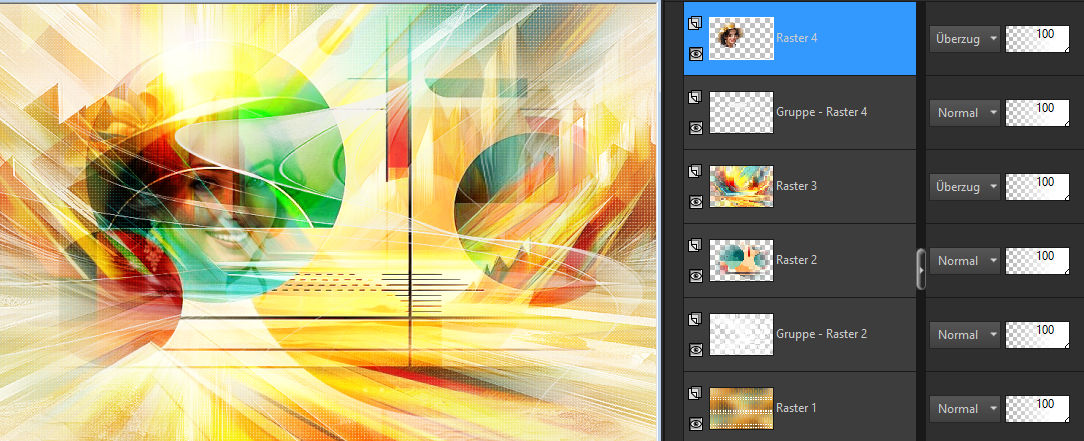
Task: Select the Gruppe - Raster 4 thumbnail
Action: 741,113
